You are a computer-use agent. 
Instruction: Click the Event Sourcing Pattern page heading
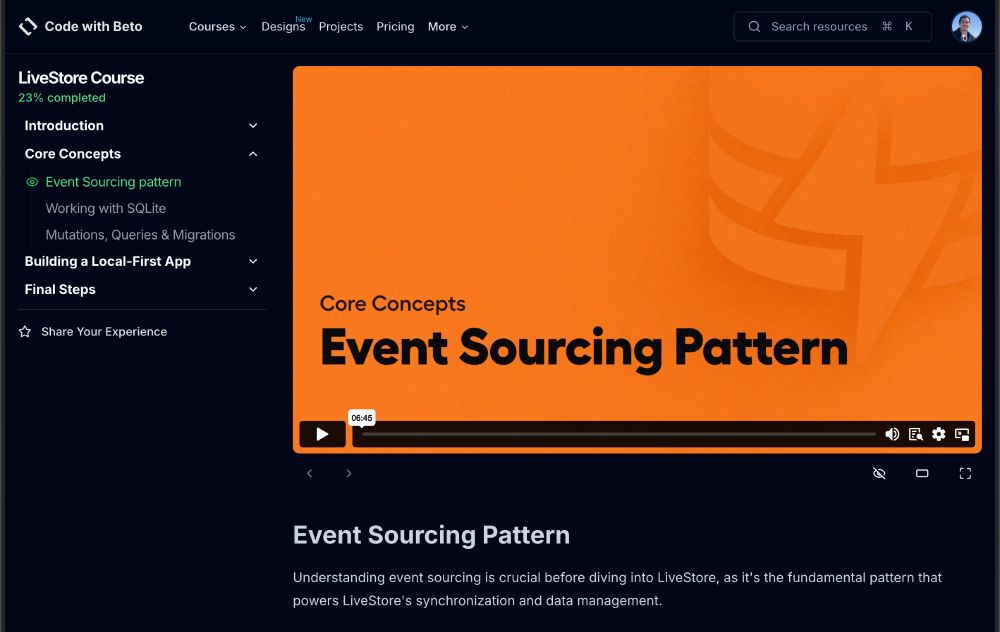(x=431, y=535)
